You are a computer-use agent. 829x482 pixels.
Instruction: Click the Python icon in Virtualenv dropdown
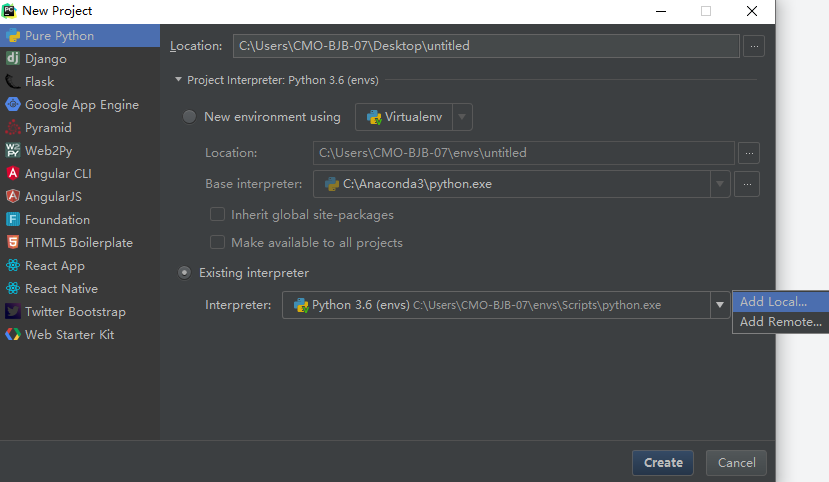click(374, 117)
